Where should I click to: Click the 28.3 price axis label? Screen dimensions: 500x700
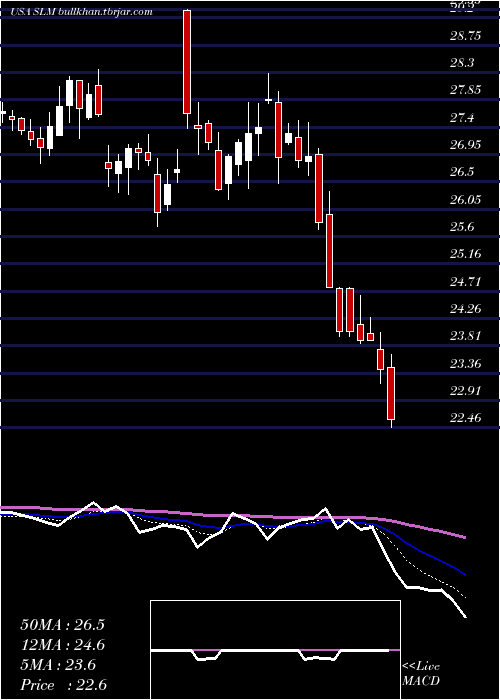tap(462, 63)
